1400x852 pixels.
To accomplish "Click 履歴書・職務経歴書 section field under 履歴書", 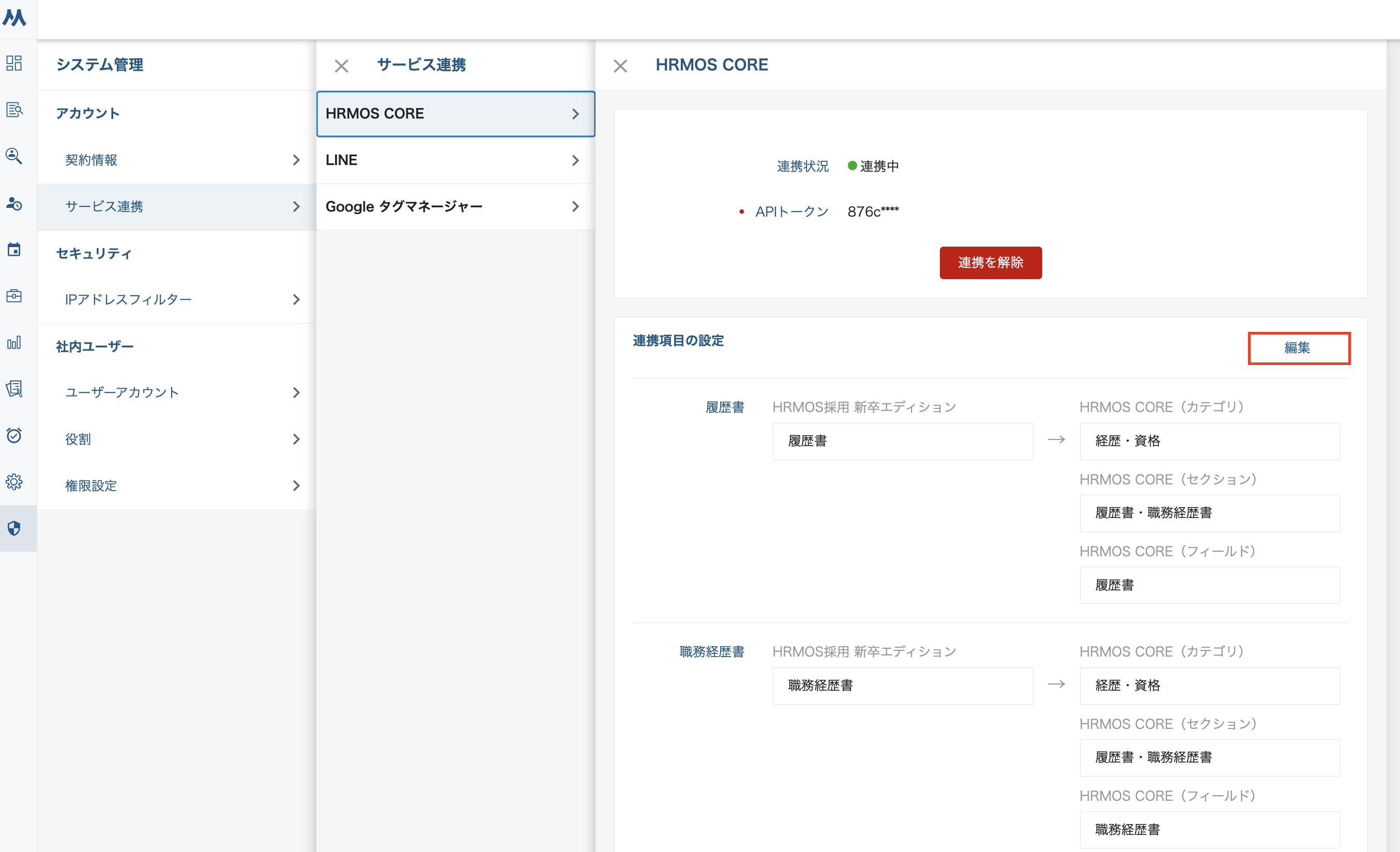I will click(x=1210, y=513).
